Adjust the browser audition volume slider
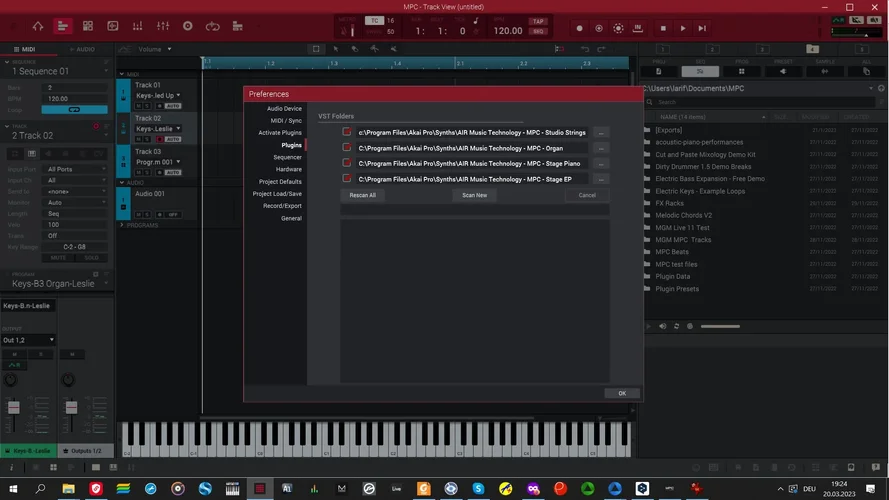Screen dimensions: 889x500 tap(720, 327)
